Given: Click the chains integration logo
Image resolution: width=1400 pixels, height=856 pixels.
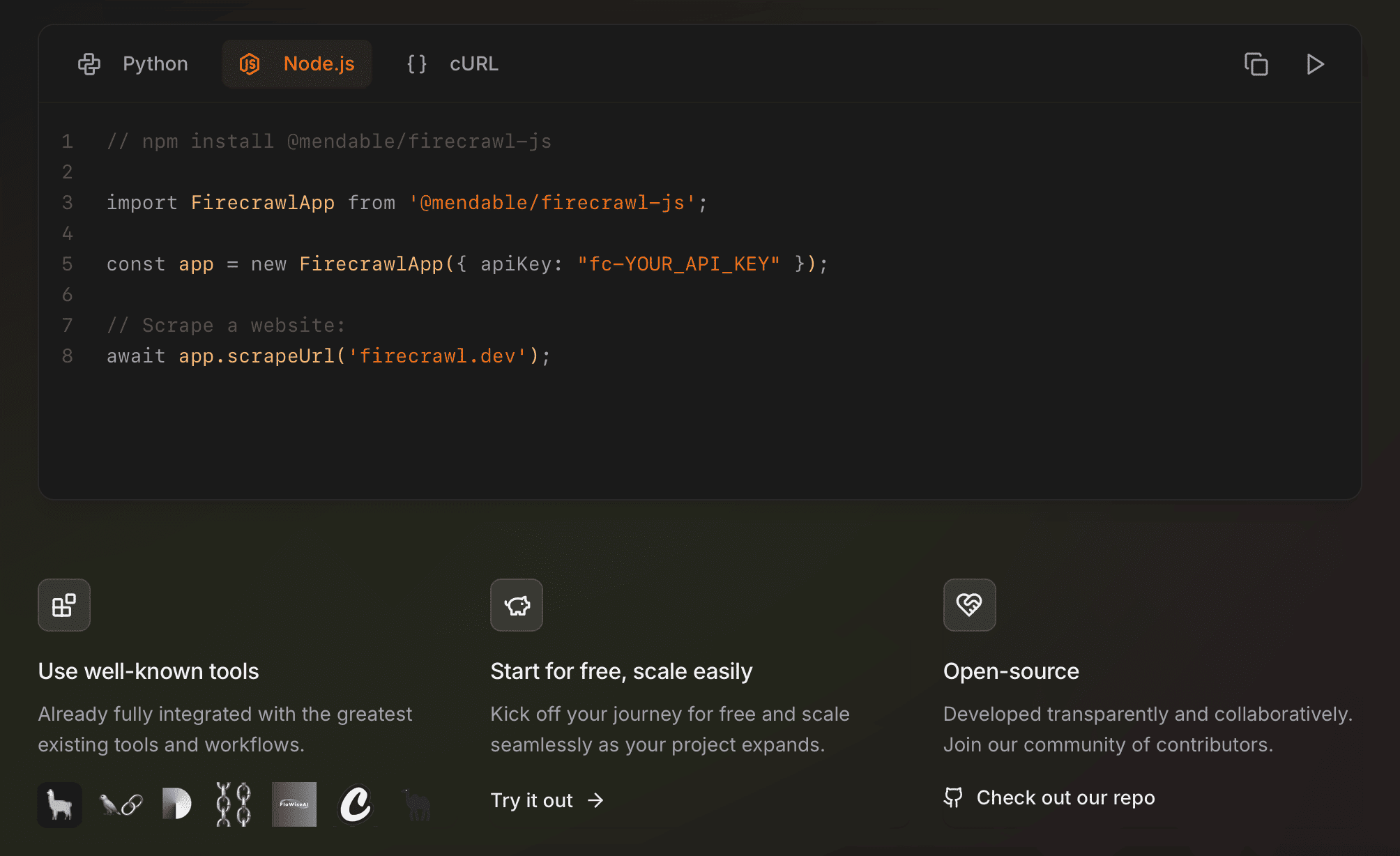Looking at the screenshot, I should coord(235,804).
